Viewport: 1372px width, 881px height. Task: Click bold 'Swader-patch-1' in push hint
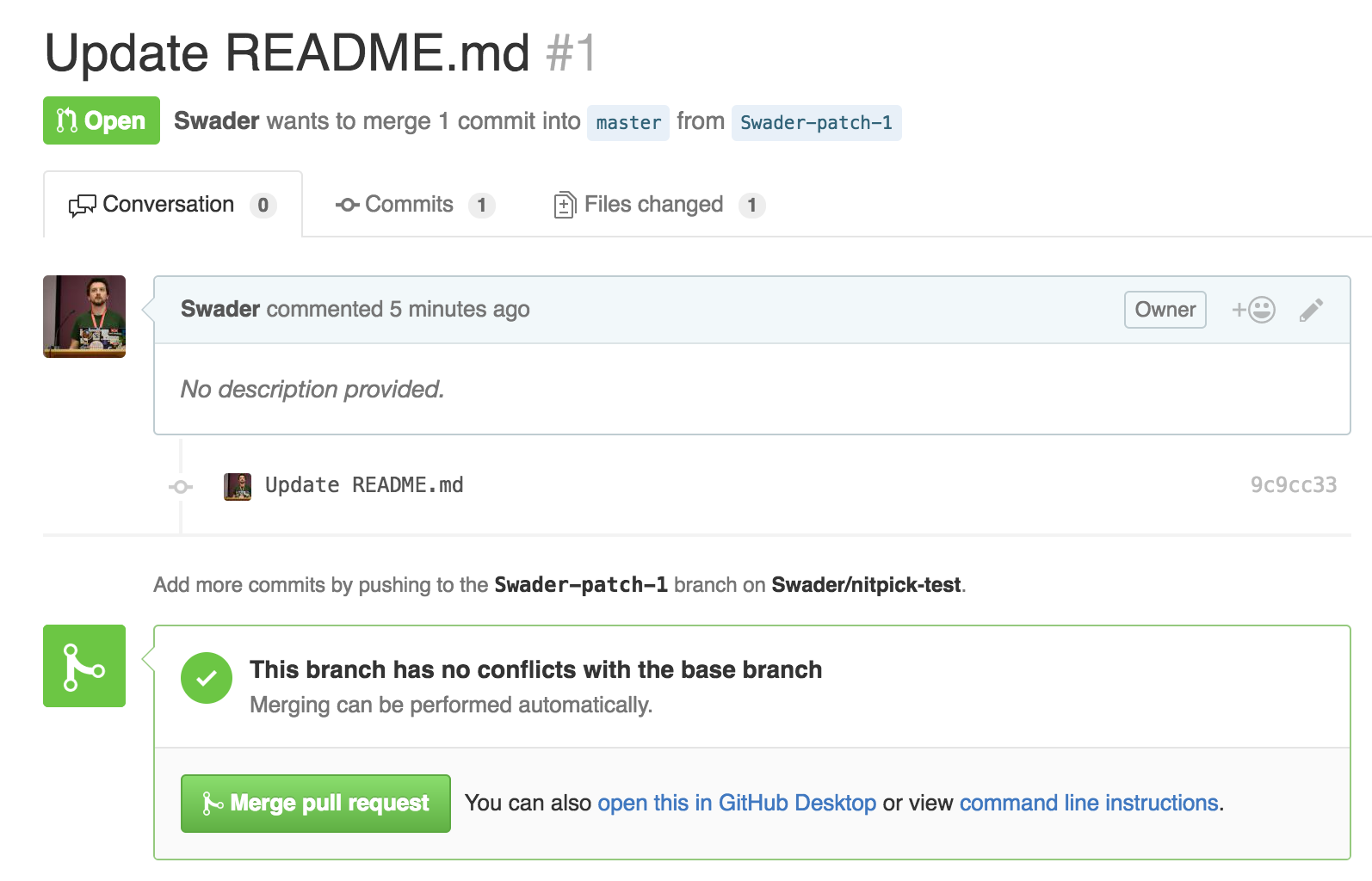click(581, 585)
